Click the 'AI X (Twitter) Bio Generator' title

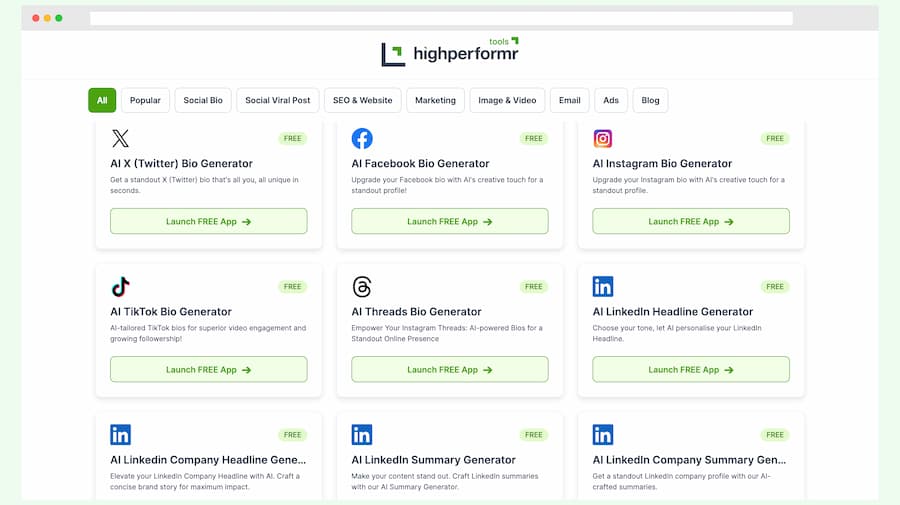click(181, 164)
